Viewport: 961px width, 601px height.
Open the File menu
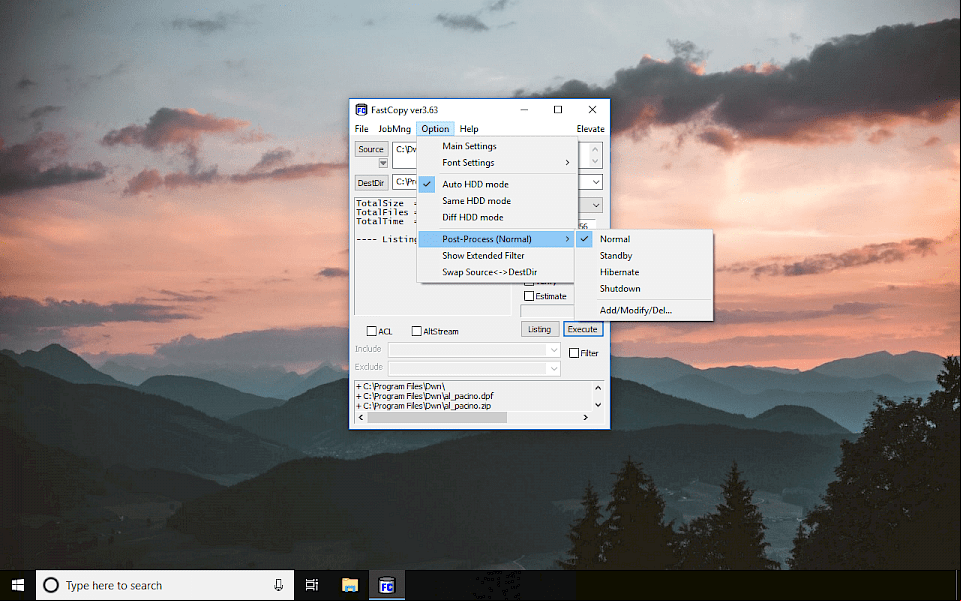(362, 129)
